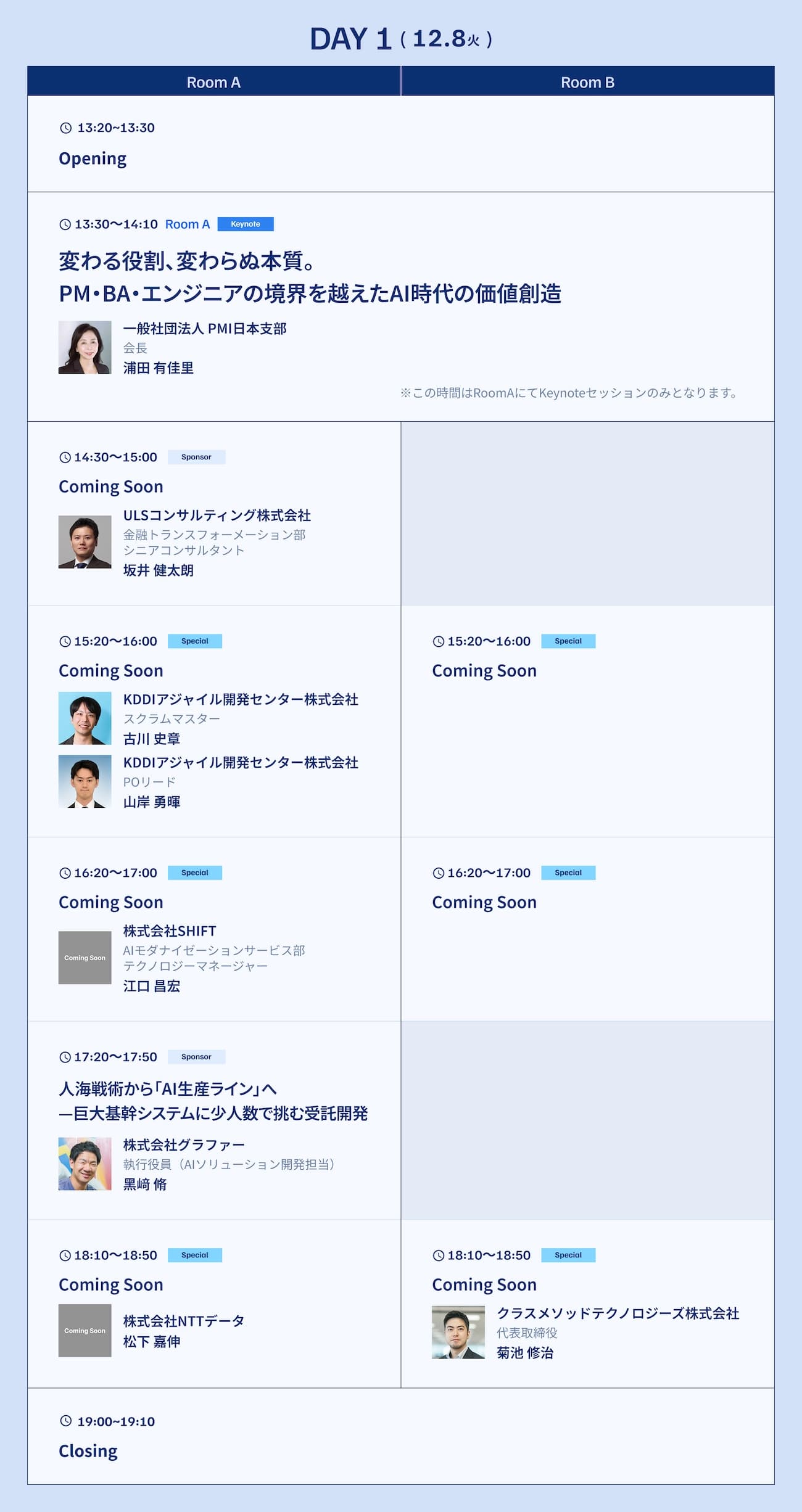
Task: Click the Room A clock icon at 18:10〜18:50
Action: pyautogui.click(x=65, y=1255)
